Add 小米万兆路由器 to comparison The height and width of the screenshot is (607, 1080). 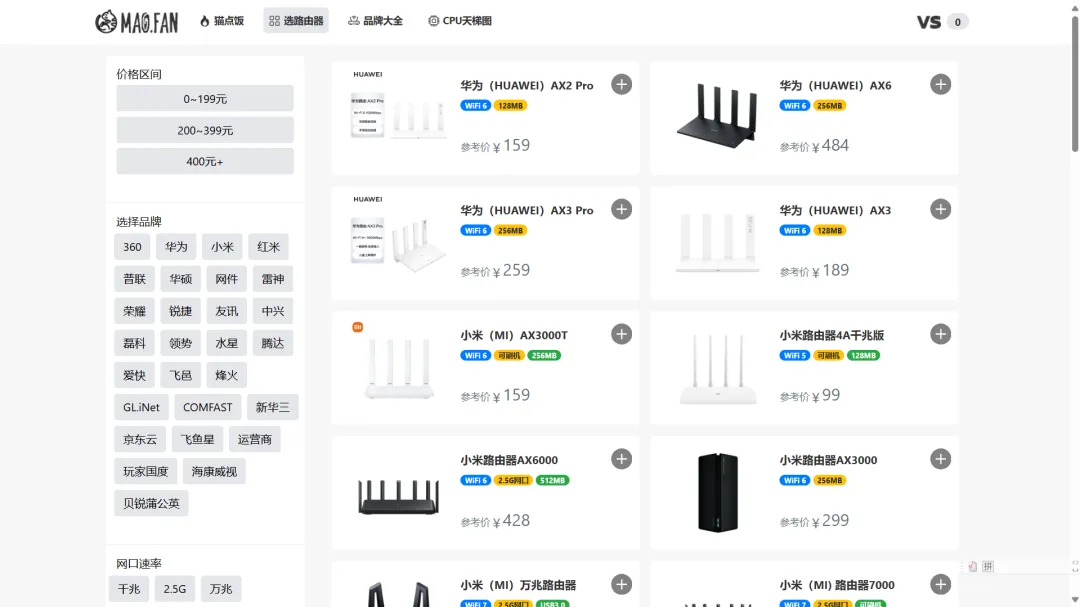click(x=621, y=584)
